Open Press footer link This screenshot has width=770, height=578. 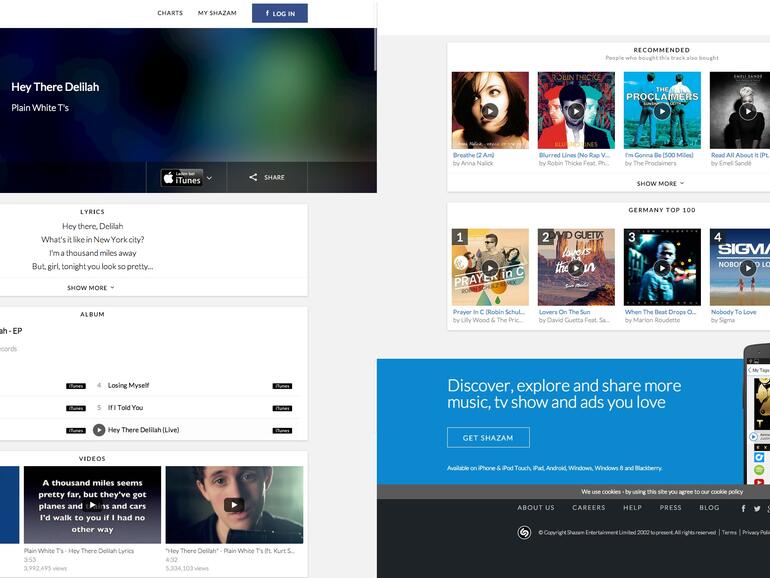tap(670, 508)
